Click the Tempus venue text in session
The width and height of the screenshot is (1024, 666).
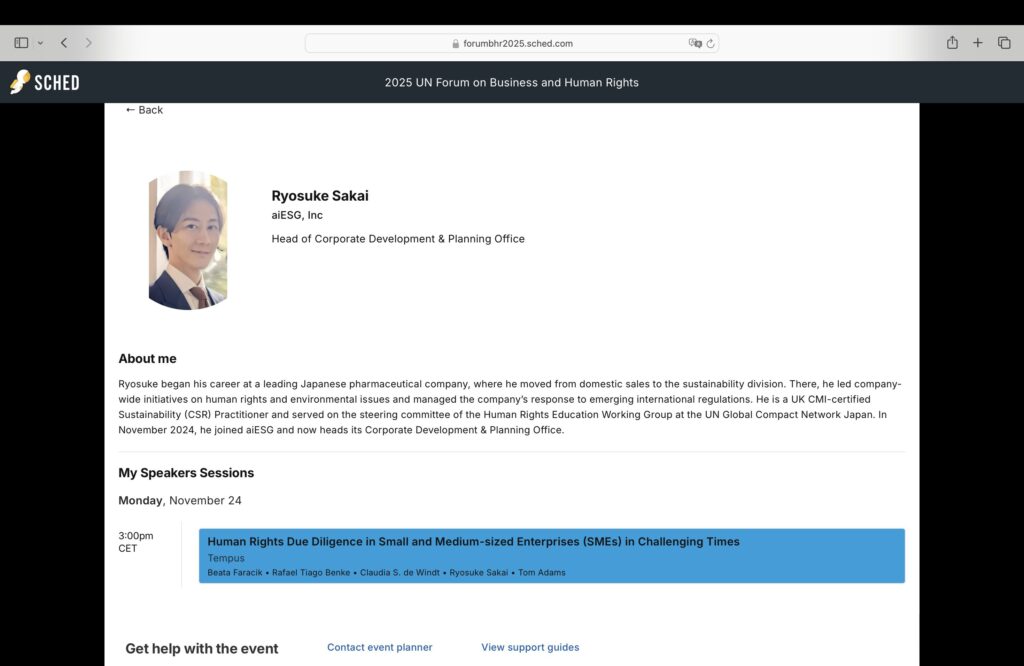pyautogui.click(x=226, y=558)
